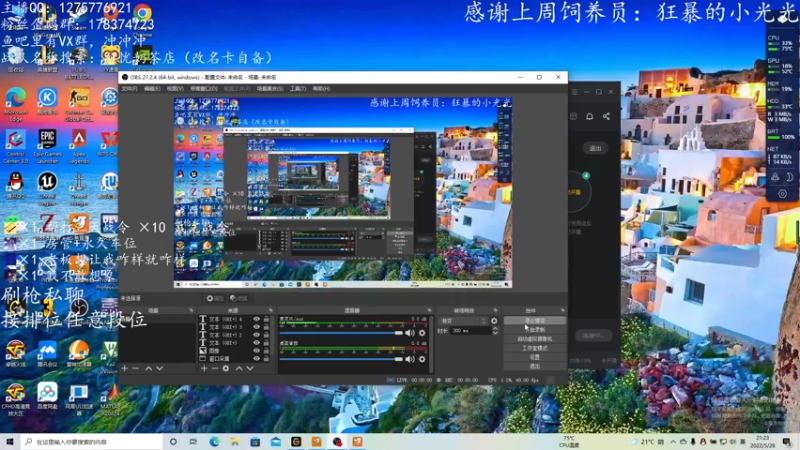Open the hamburger menu in background window
800x450 pixels.
click(x=574, y=92)
